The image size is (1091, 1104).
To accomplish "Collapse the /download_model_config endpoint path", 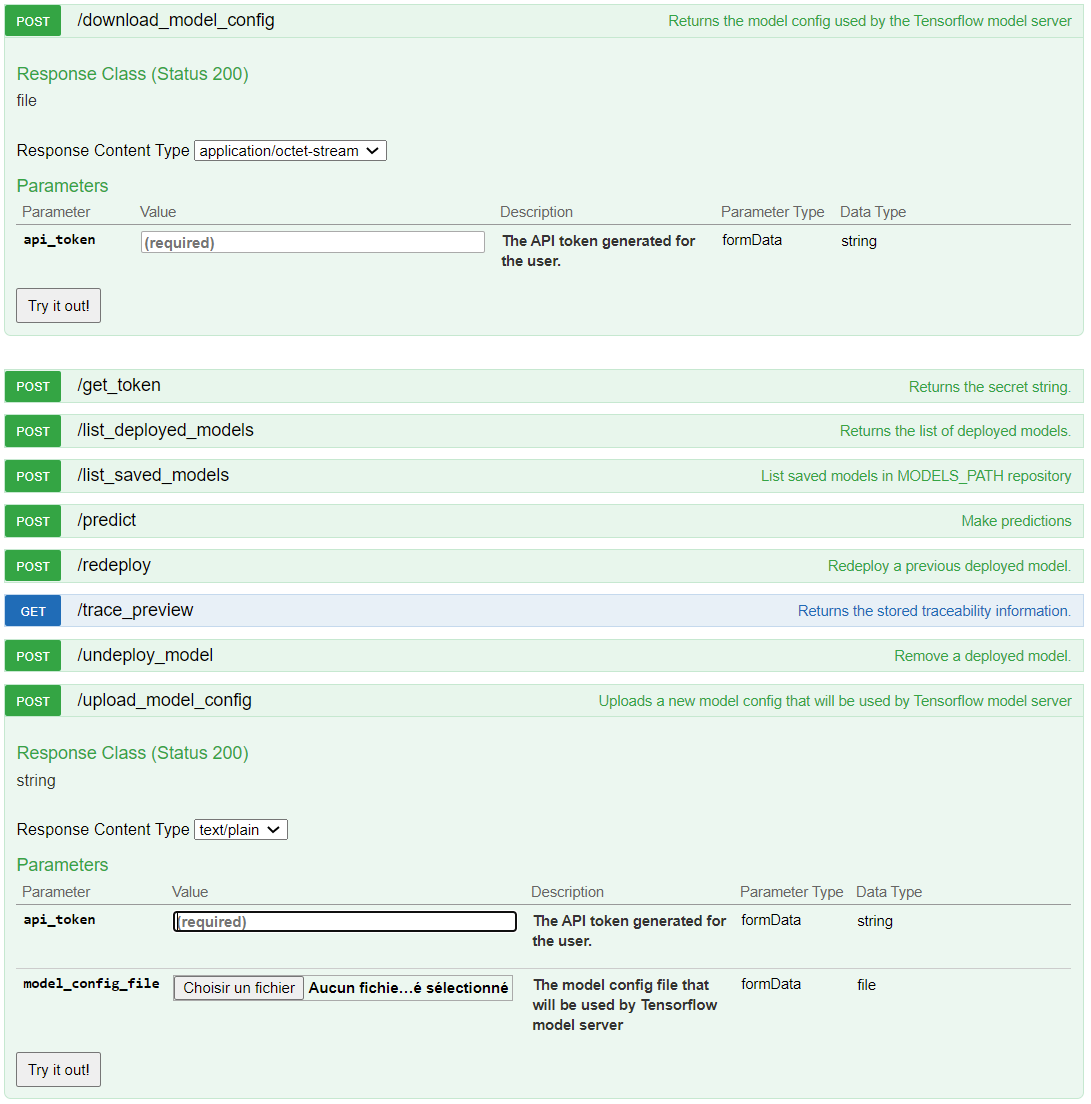I will click(176, 20).
